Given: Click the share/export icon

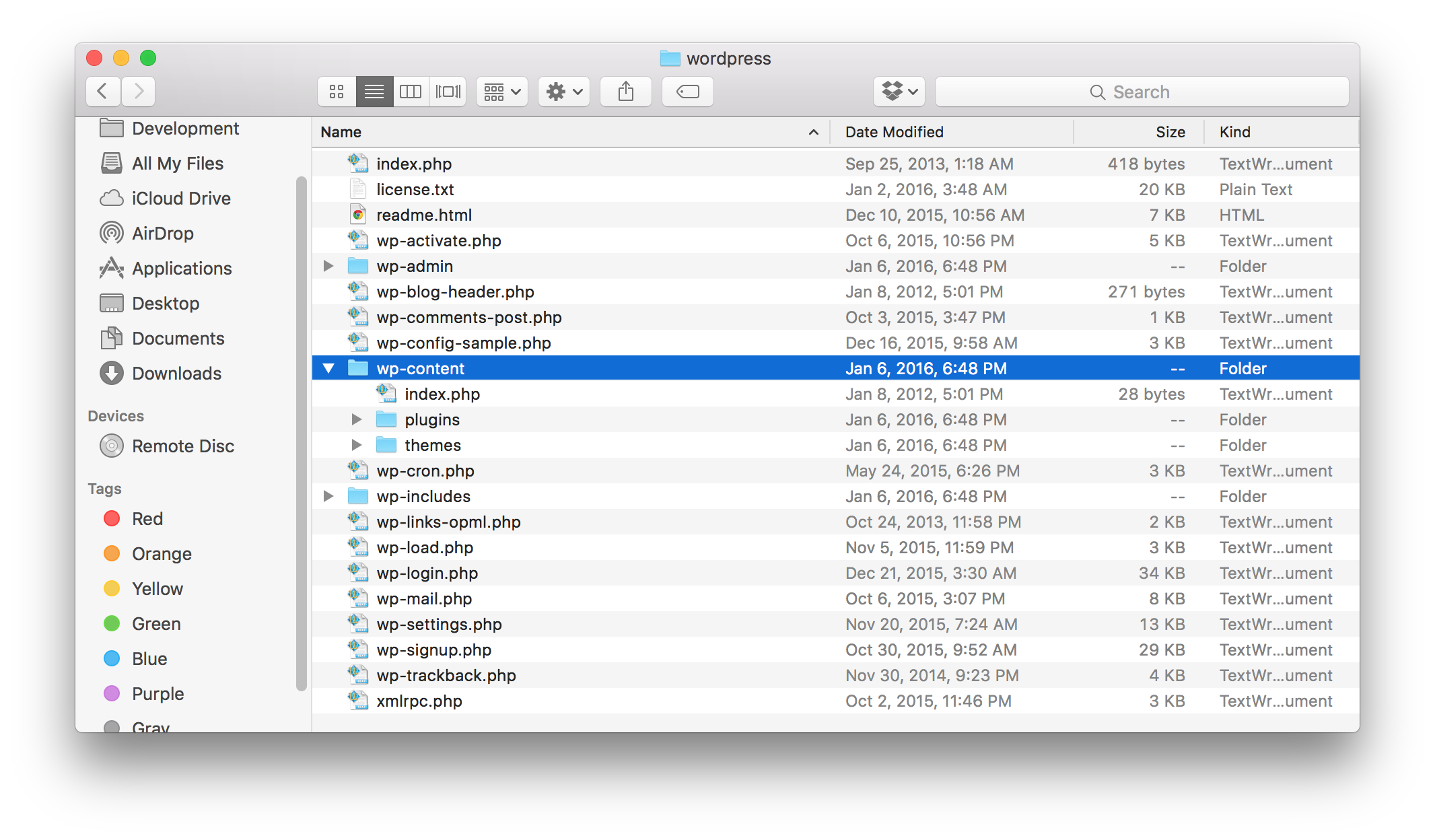Looking at the screenshot, I should 625,90.
